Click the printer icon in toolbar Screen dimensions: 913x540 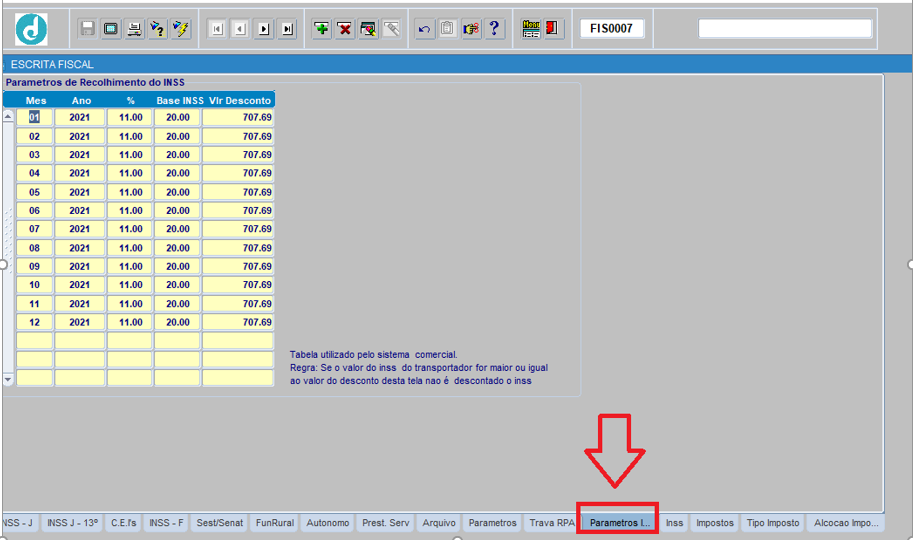[134, 29]
